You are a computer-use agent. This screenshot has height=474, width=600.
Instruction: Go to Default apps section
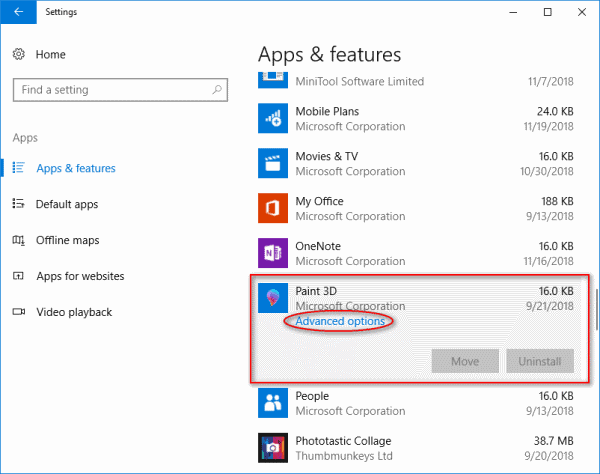[x=66, y=204]
